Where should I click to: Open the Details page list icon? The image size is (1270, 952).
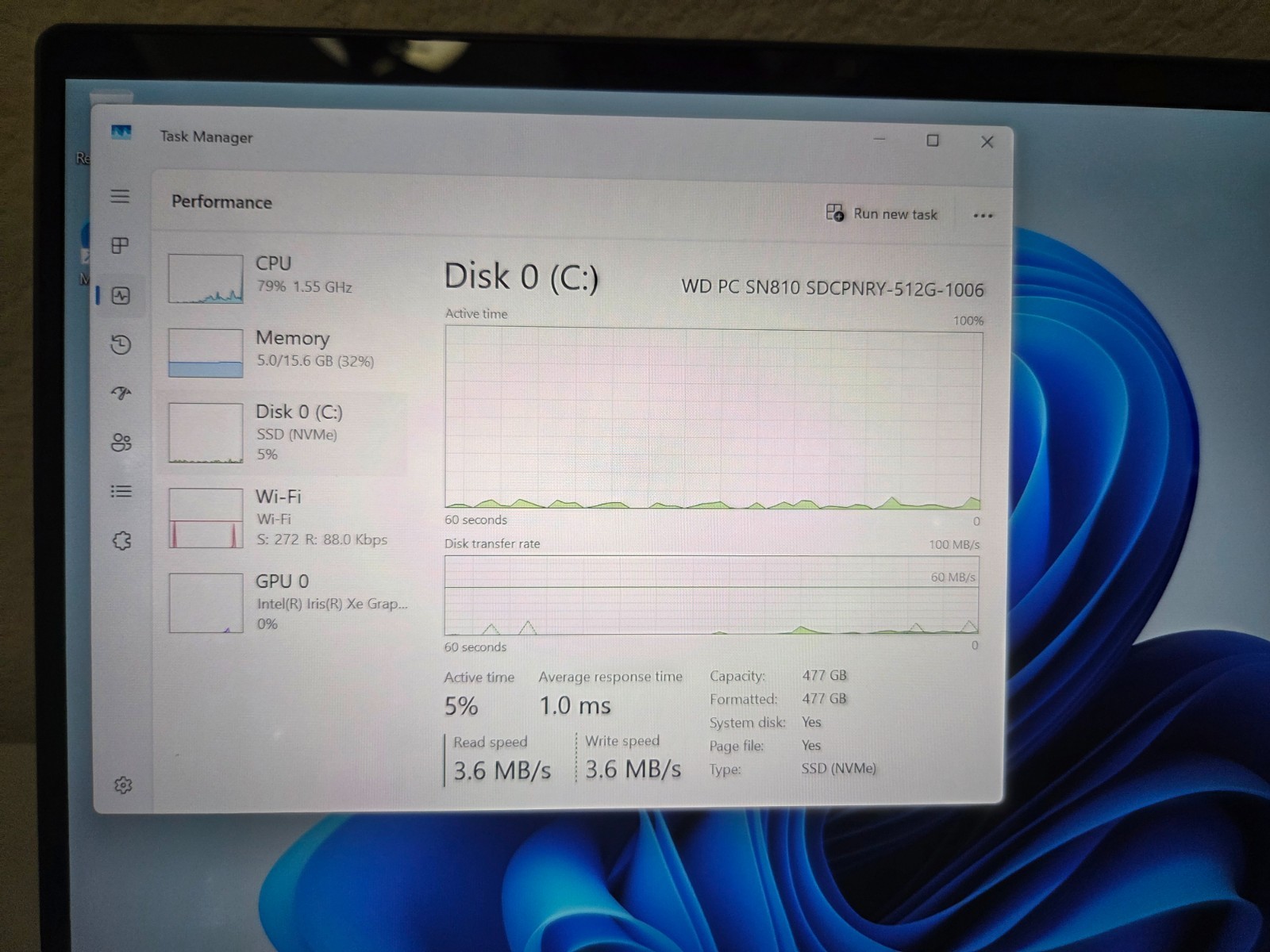(x=121, y=491)
